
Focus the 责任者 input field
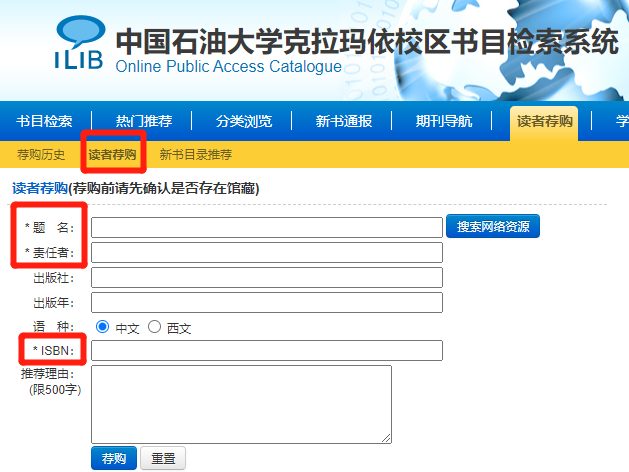(x=266, y=252)
